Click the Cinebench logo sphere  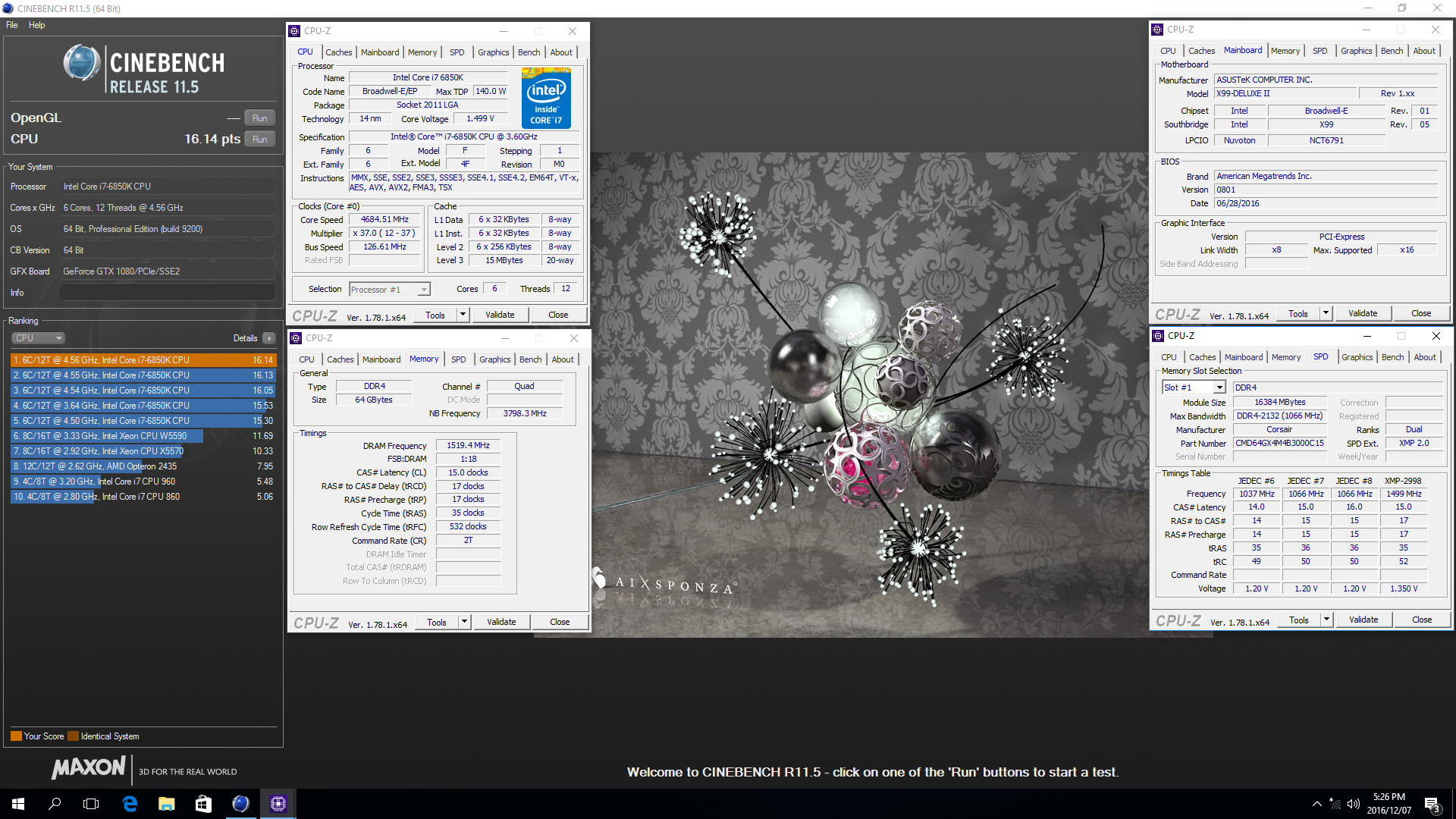(x=82, y=63)
